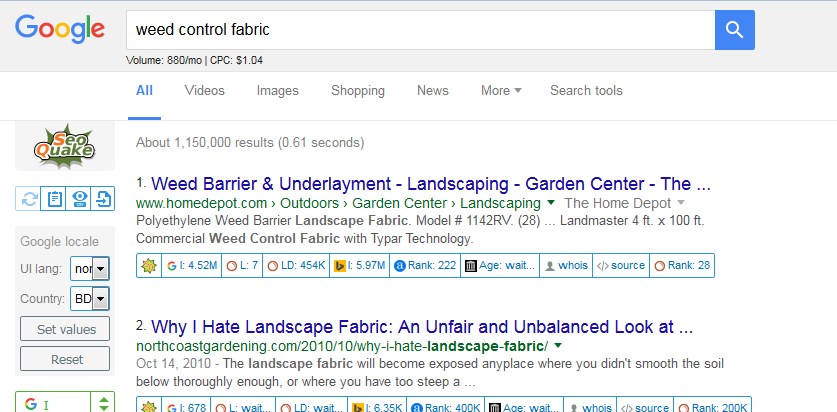Click the 'About 1,150,000 results' text
The height and width of the screenshot is (412, 837).
pyautogui.click(x=250, y=143)
